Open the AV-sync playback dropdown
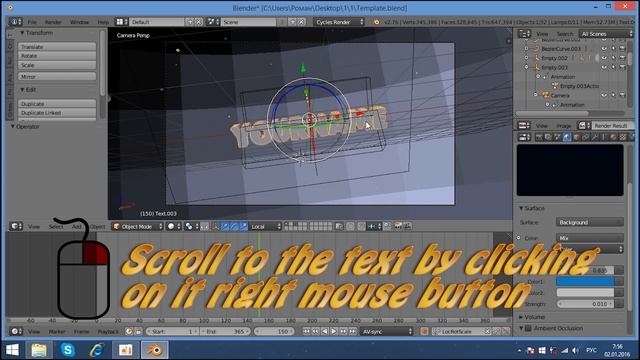The height and width of the screenshot is (360, 640). 387,331
